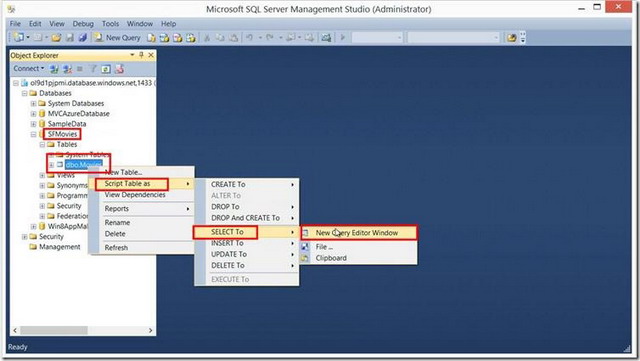Viewport: 640px width, 361px height.
Task: Click the Connect Object Explorer icon
Action: coord(54,69)
